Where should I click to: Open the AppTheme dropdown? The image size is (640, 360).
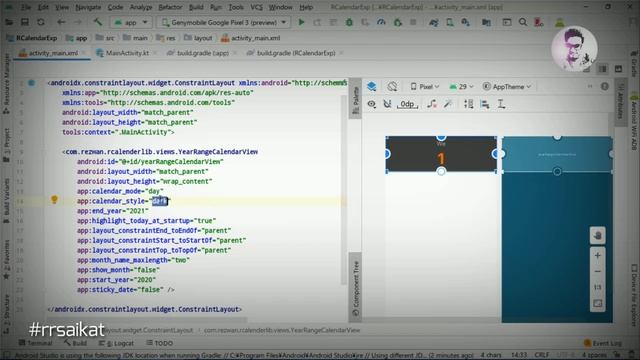507,87
